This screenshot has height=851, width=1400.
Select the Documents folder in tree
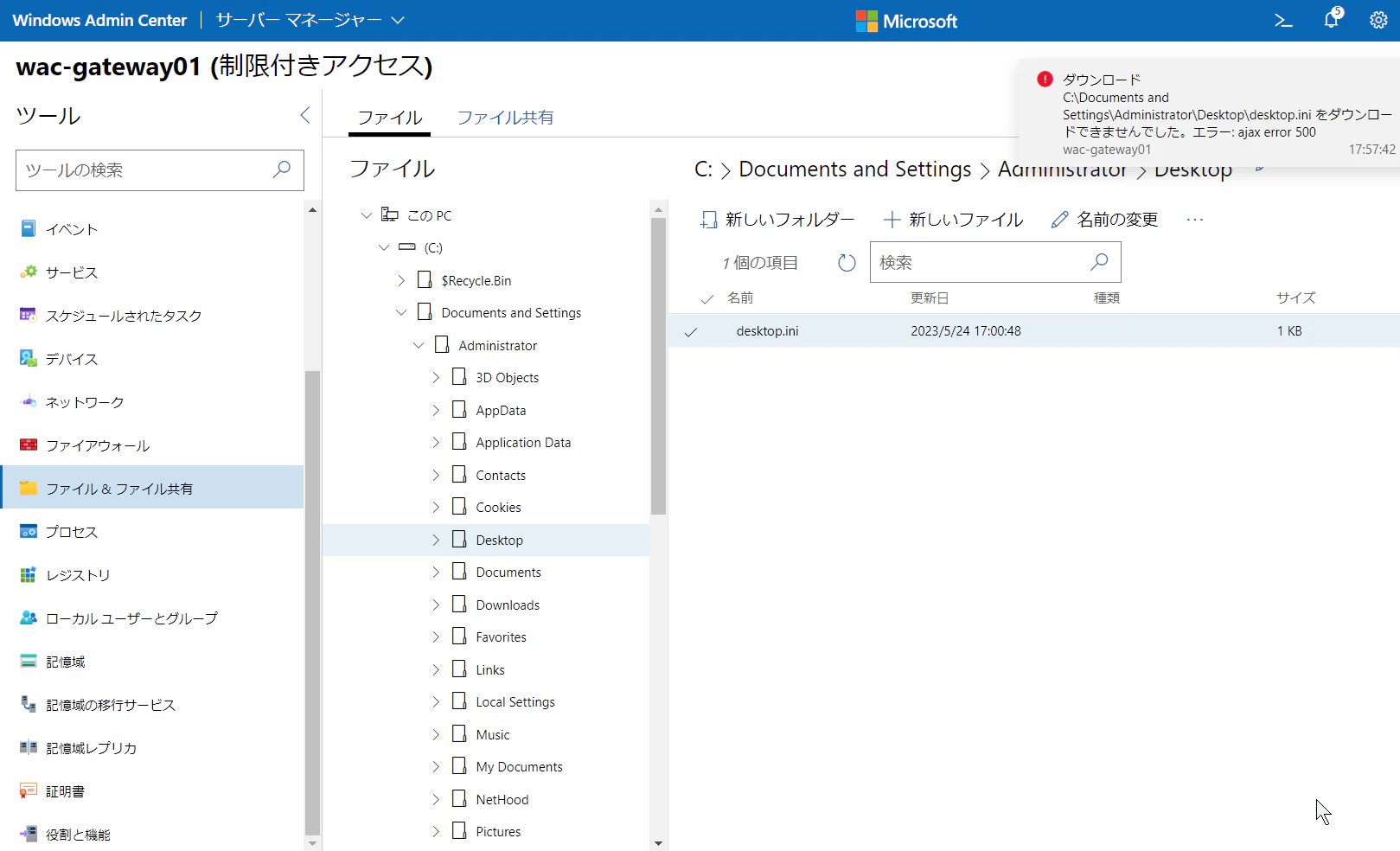508,573
